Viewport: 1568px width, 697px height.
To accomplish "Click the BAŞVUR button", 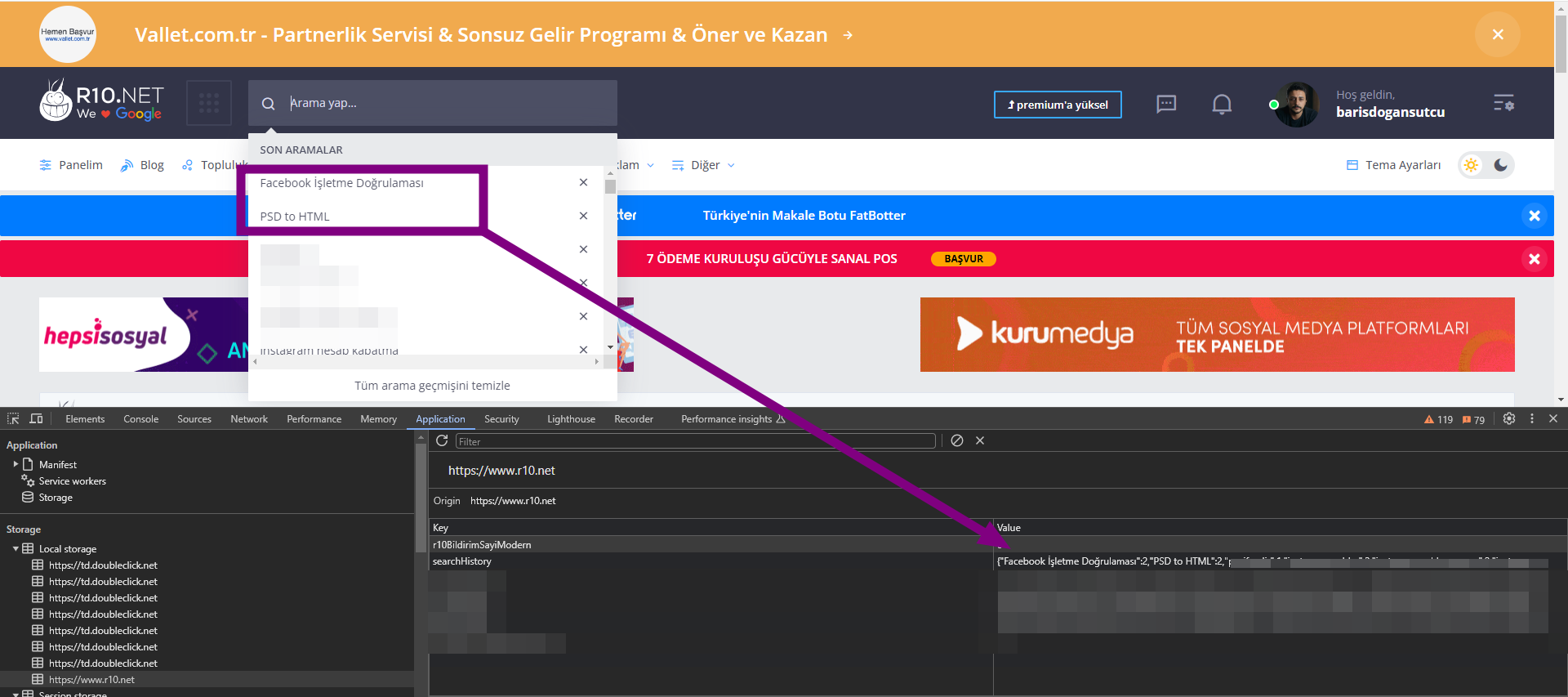I will tap(964, 259).
